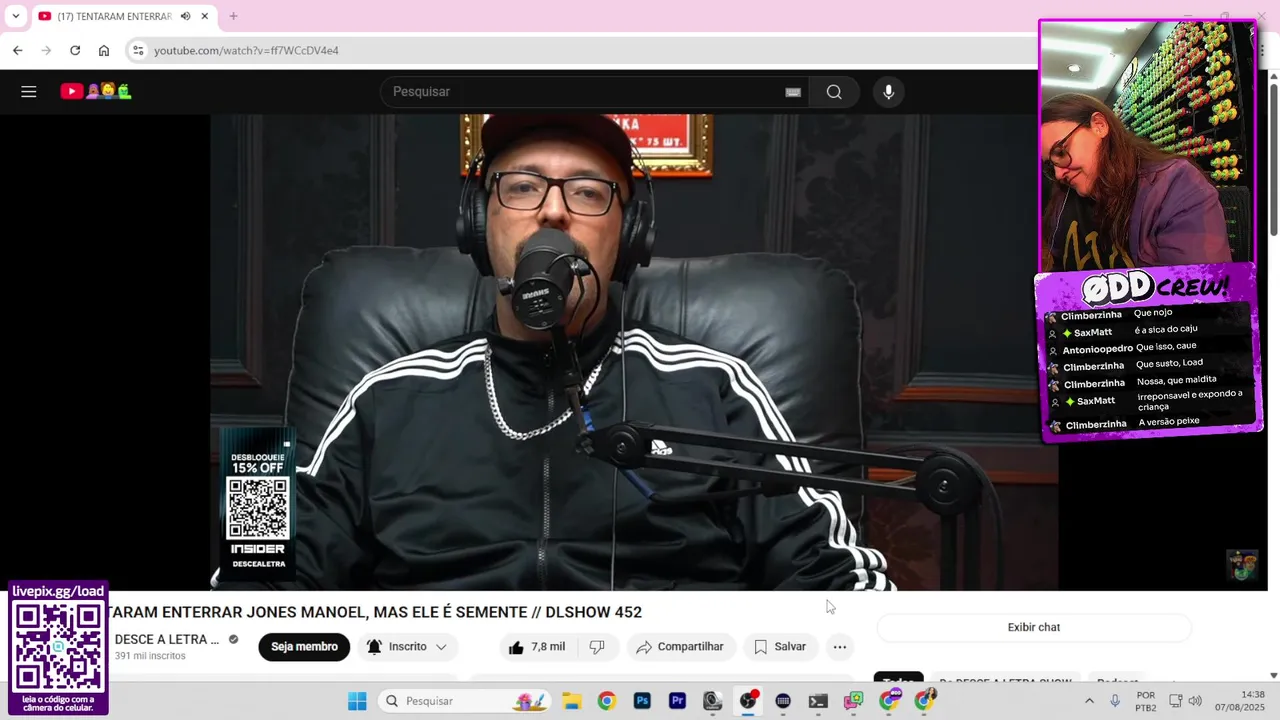Dislike the video with thumbs down
This screenshot has height=720, width=1280.
point(597,647)
